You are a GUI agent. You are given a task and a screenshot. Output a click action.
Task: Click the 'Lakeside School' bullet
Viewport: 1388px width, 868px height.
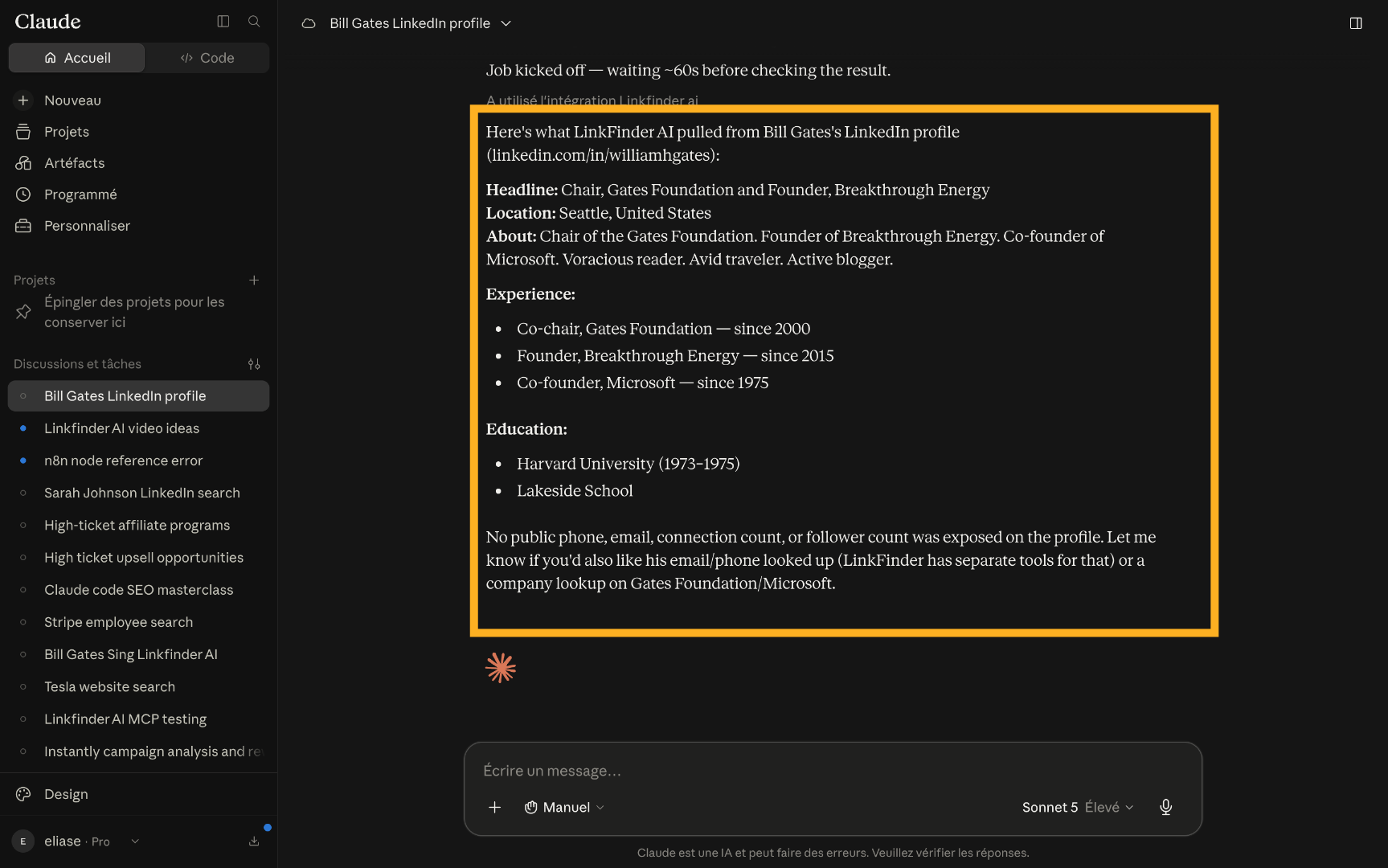(x=575, y=490)
